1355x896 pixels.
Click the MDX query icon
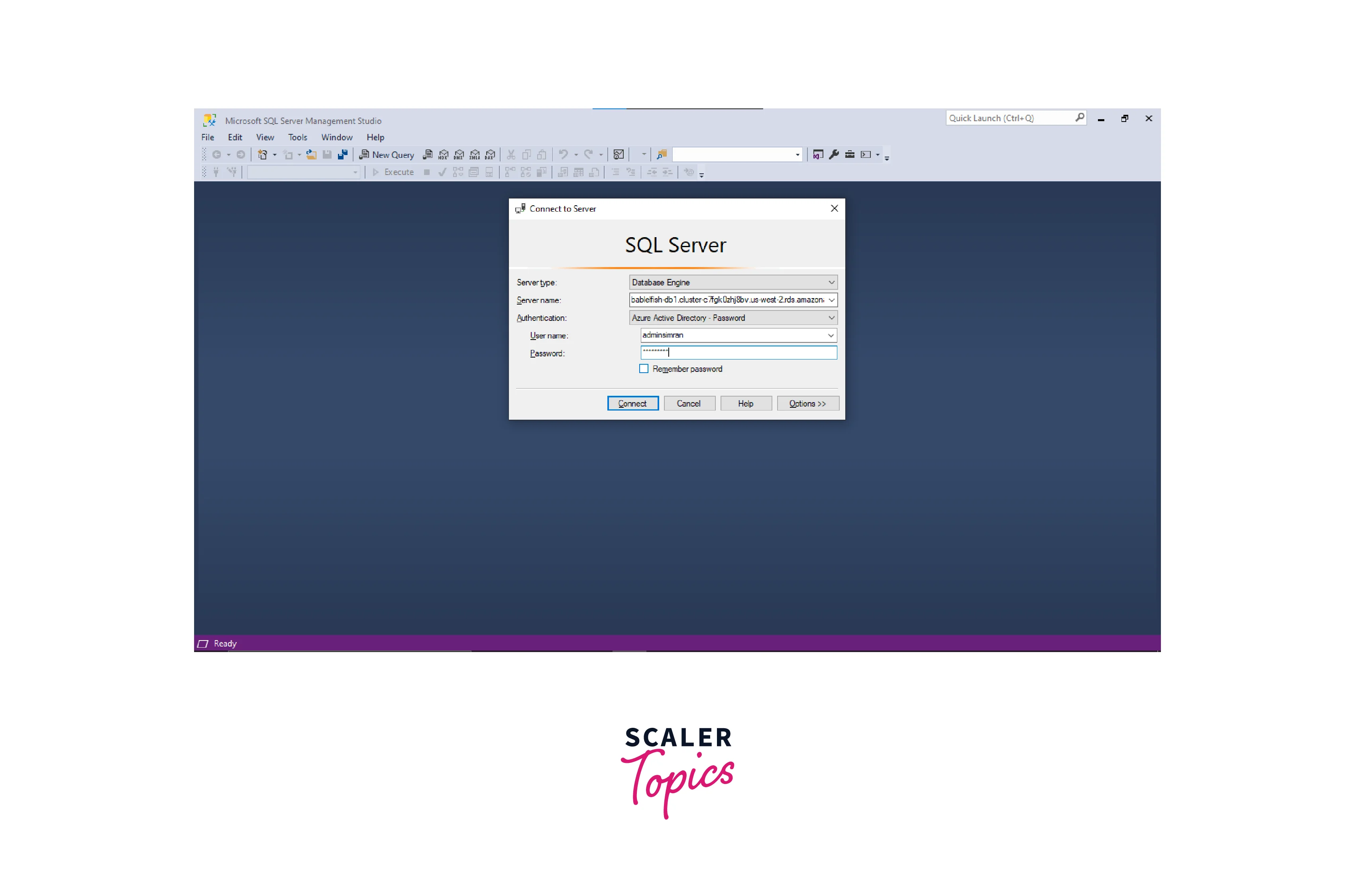tap(443, 155)
